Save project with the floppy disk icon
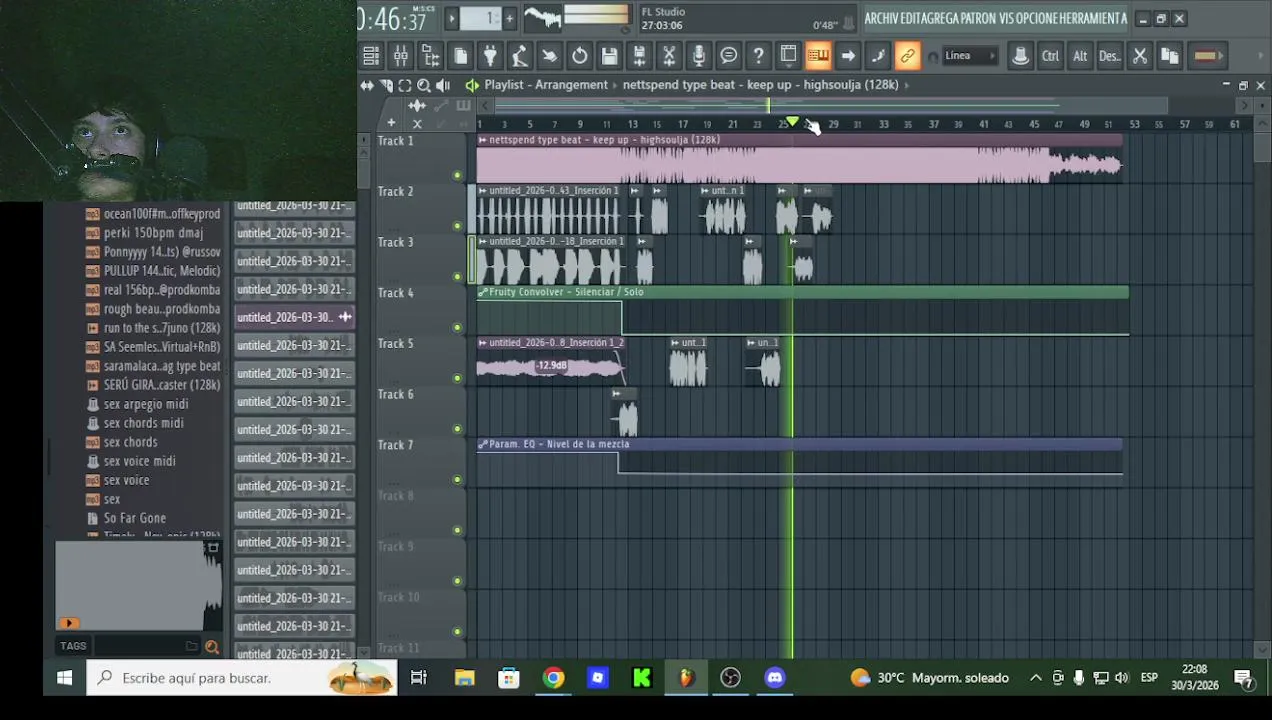Viewport: 1272px width, 720px height. coord(609,56)
